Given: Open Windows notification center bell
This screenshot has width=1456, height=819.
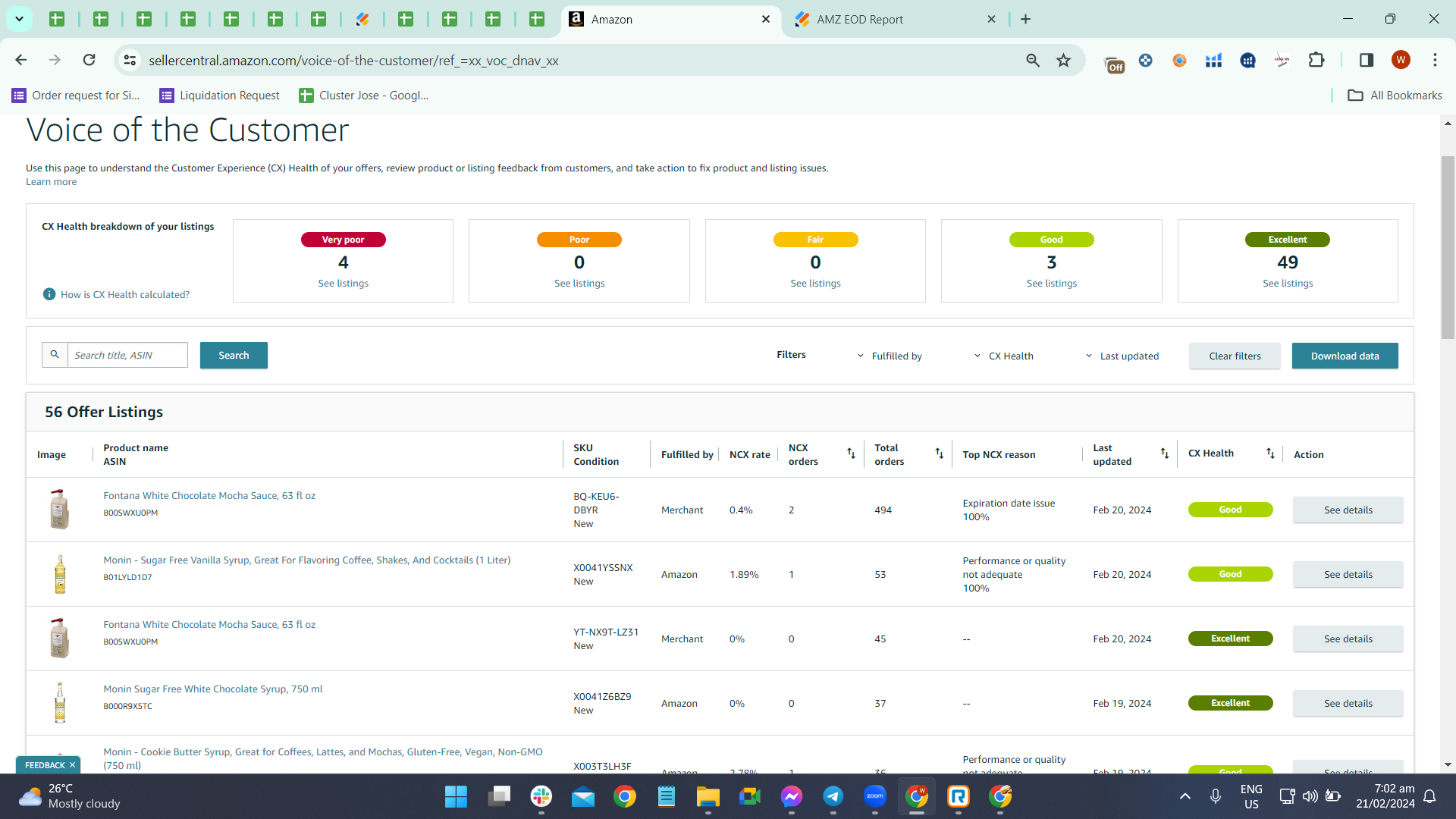Looking at the screenshot, I should 1429,796.
